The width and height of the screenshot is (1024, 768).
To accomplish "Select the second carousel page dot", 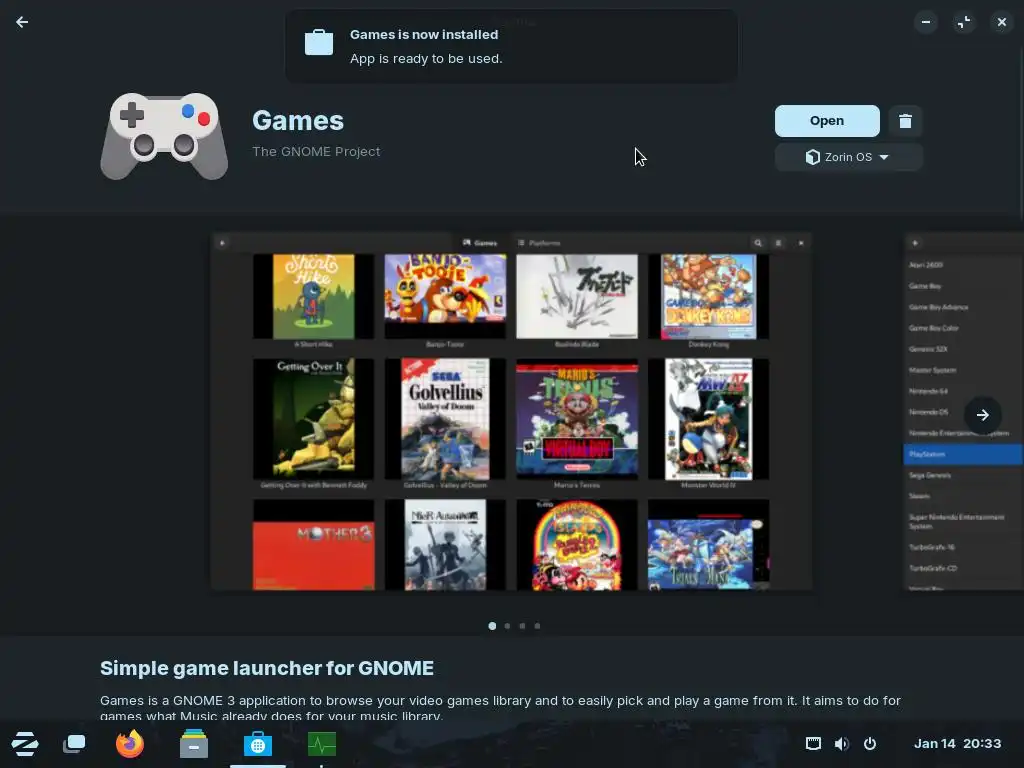I will point(507,626).
